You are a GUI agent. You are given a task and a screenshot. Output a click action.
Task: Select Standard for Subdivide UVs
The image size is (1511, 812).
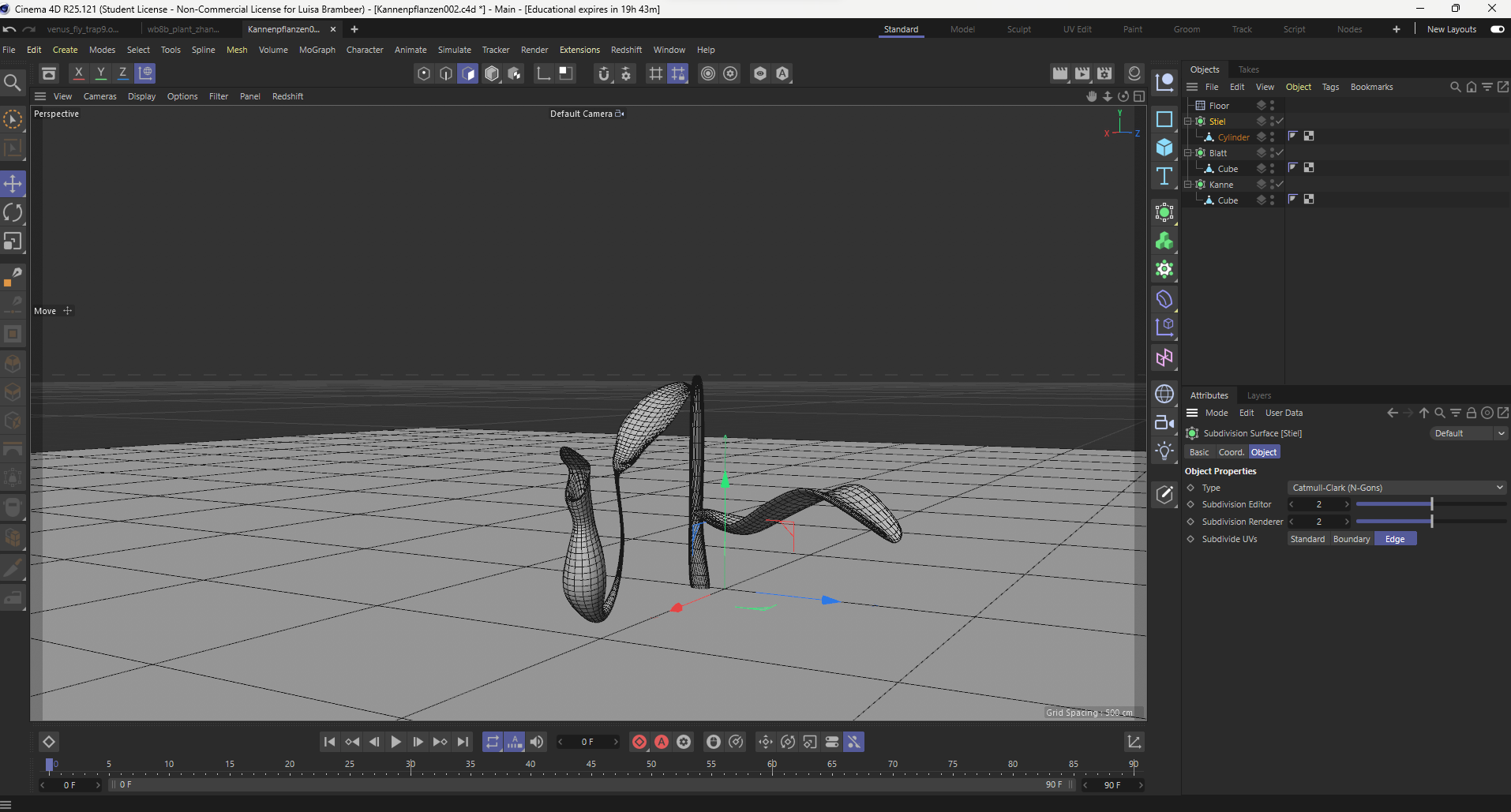1307,539
